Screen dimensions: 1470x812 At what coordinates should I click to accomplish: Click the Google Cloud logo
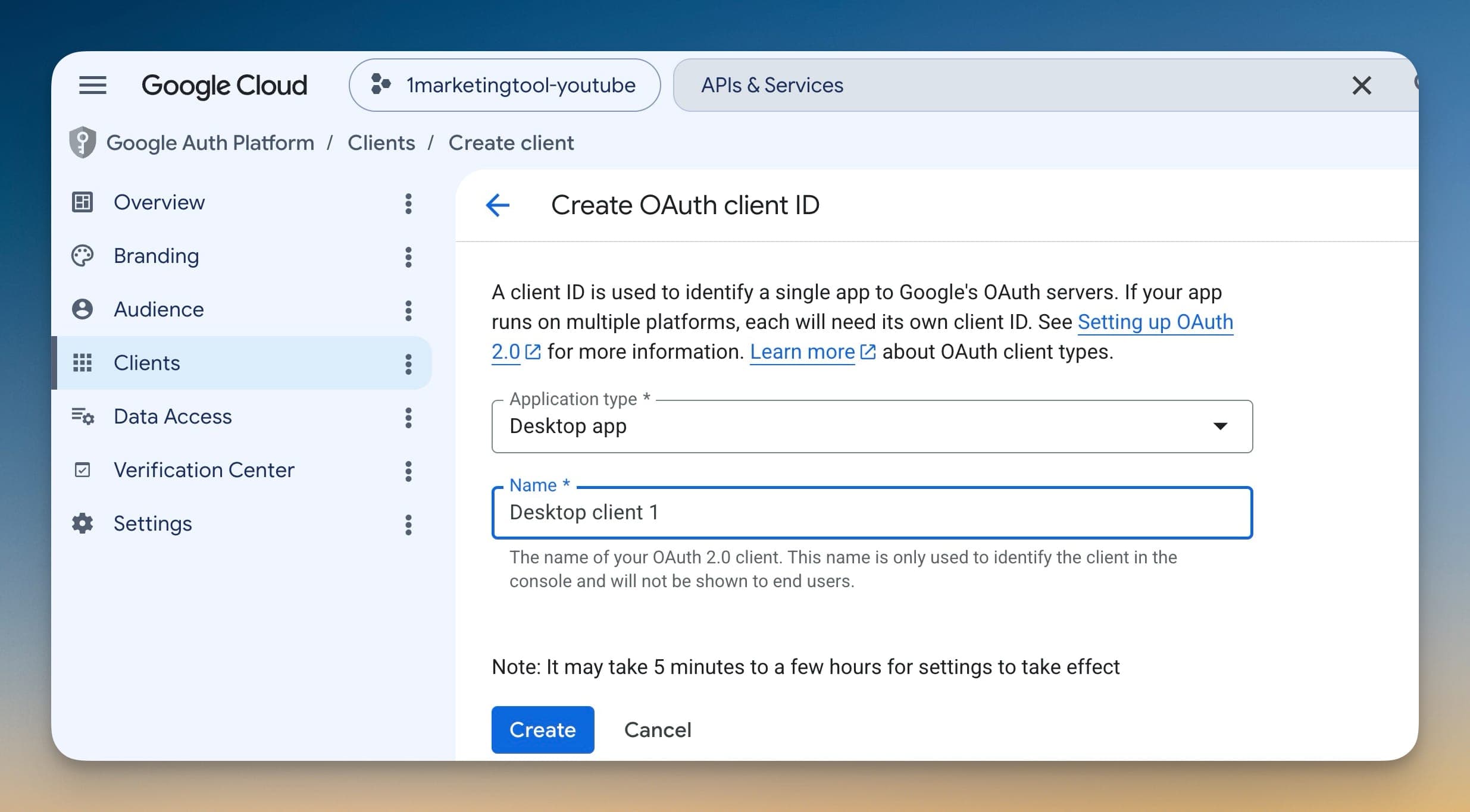pyautogui.click(x=224, y=86)
